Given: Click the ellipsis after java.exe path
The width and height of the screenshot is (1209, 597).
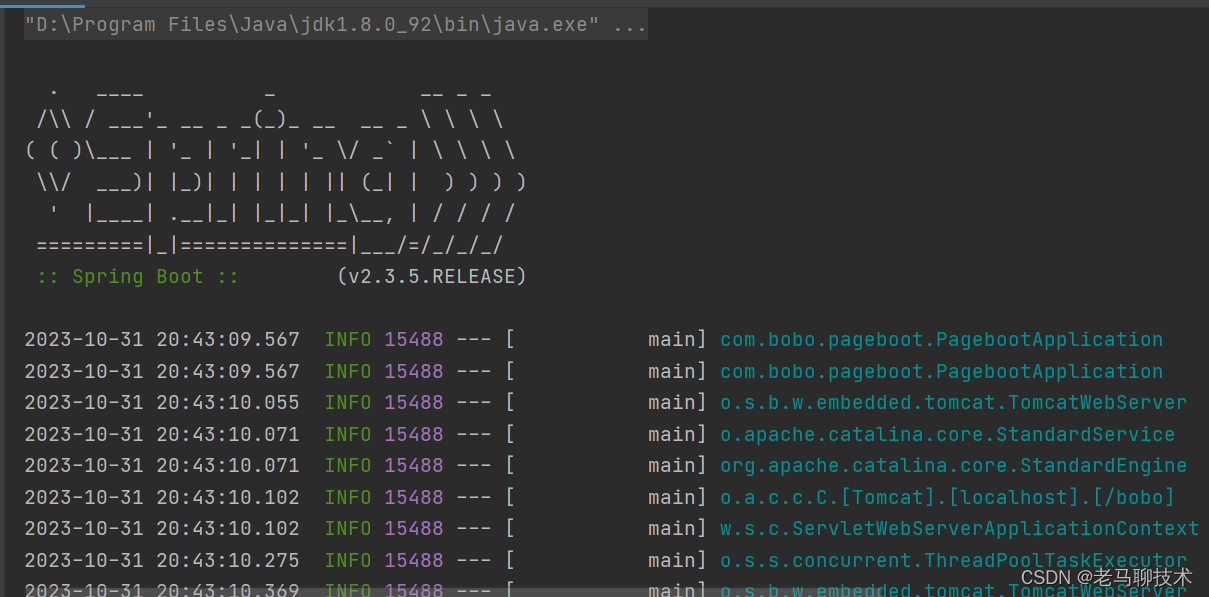Looking at the screenshot, I should [x=630, y=24].
